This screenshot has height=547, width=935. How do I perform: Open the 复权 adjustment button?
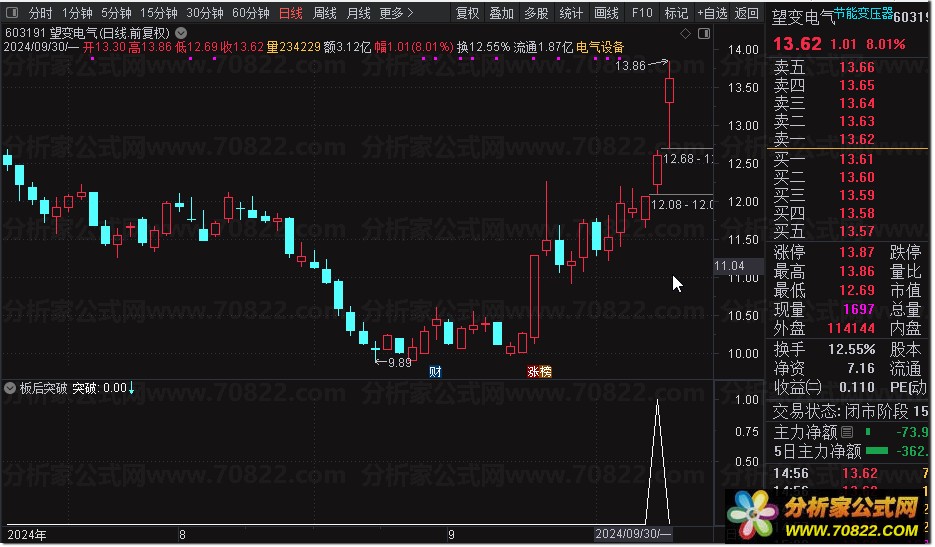tap(468, 13)
